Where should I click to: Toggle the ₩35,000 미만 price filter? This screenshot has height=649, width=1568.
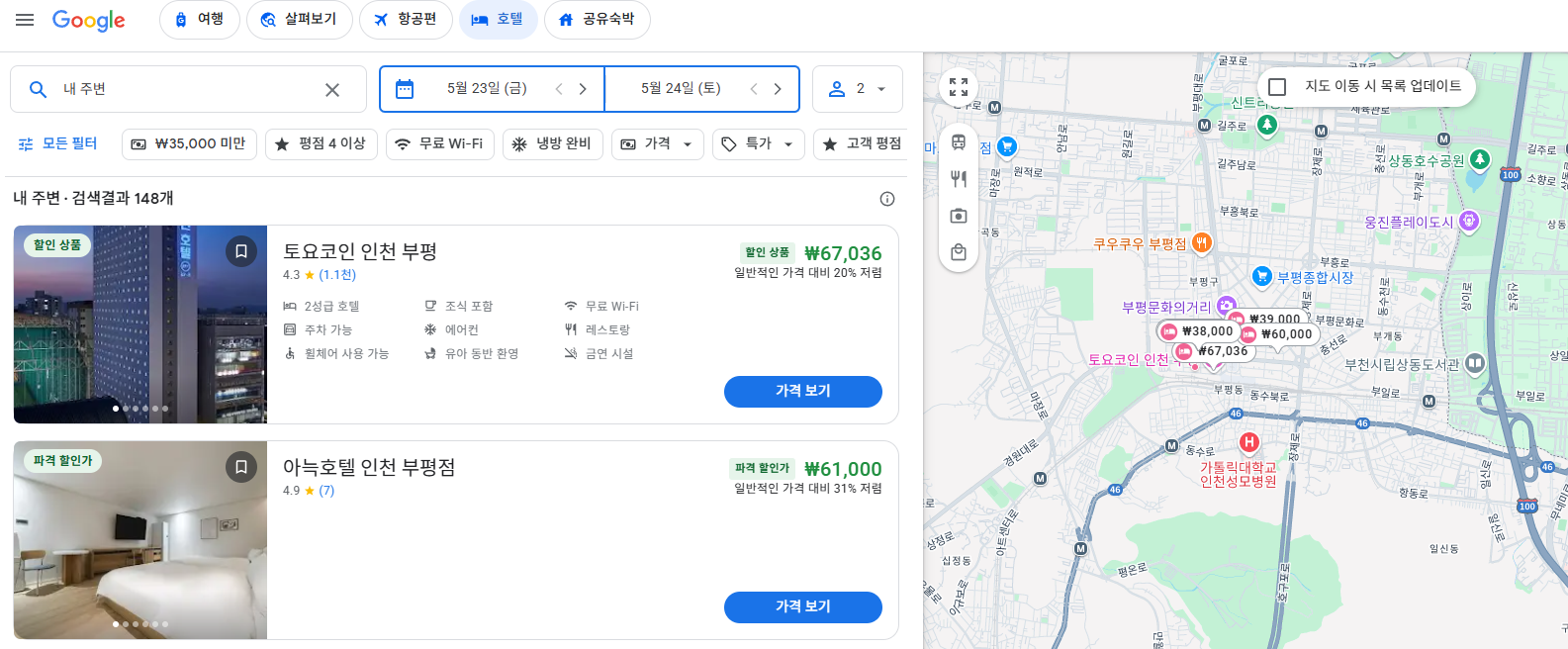click(190, 144)
